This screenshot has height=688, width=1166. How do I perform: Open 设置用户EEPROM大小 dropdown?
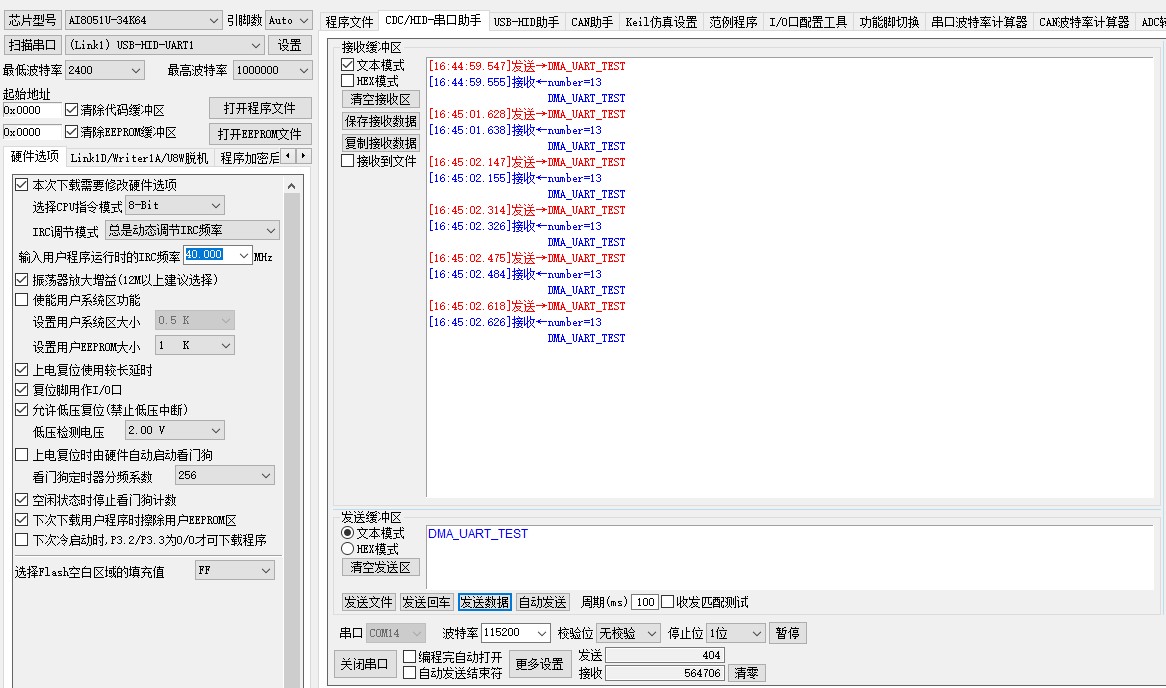(x=195, y=345)
